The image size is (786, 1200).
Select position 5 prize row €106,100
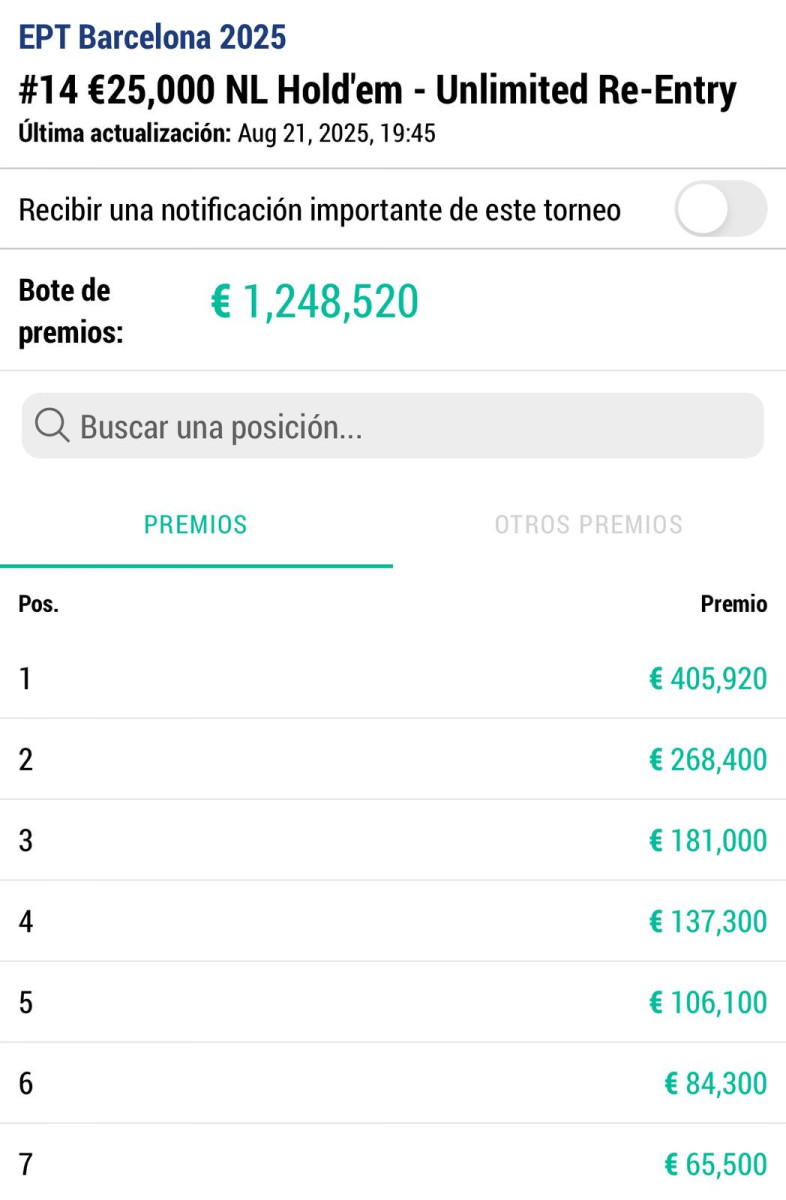tap(393, 1003)
